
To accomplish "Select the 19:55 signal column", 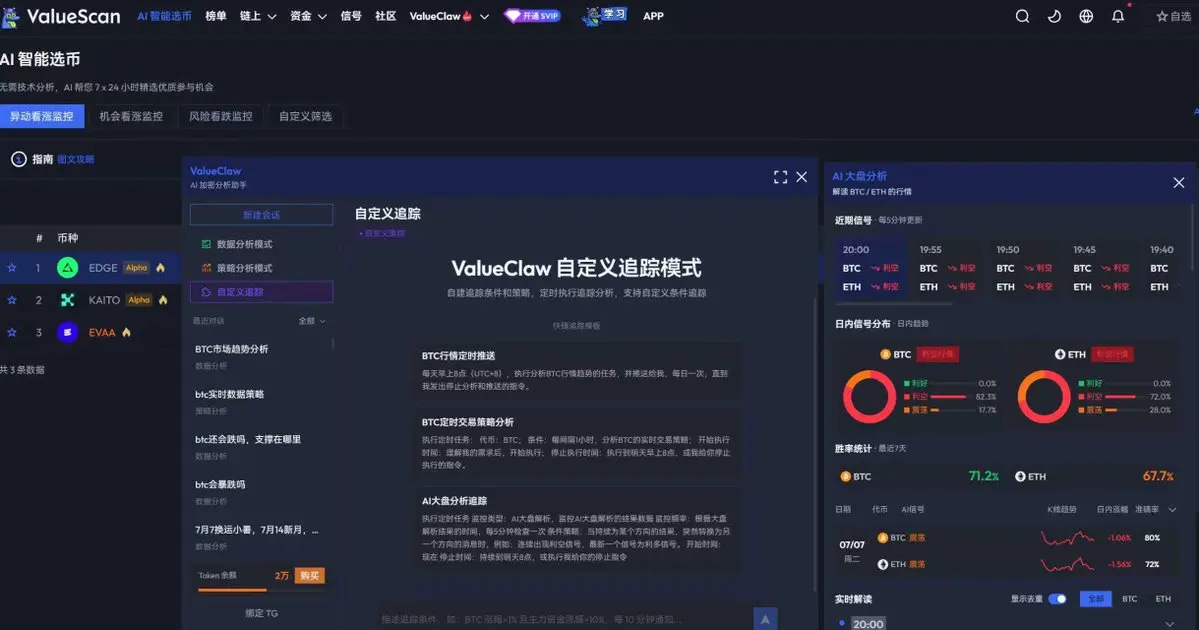I will tap(947, 268).
